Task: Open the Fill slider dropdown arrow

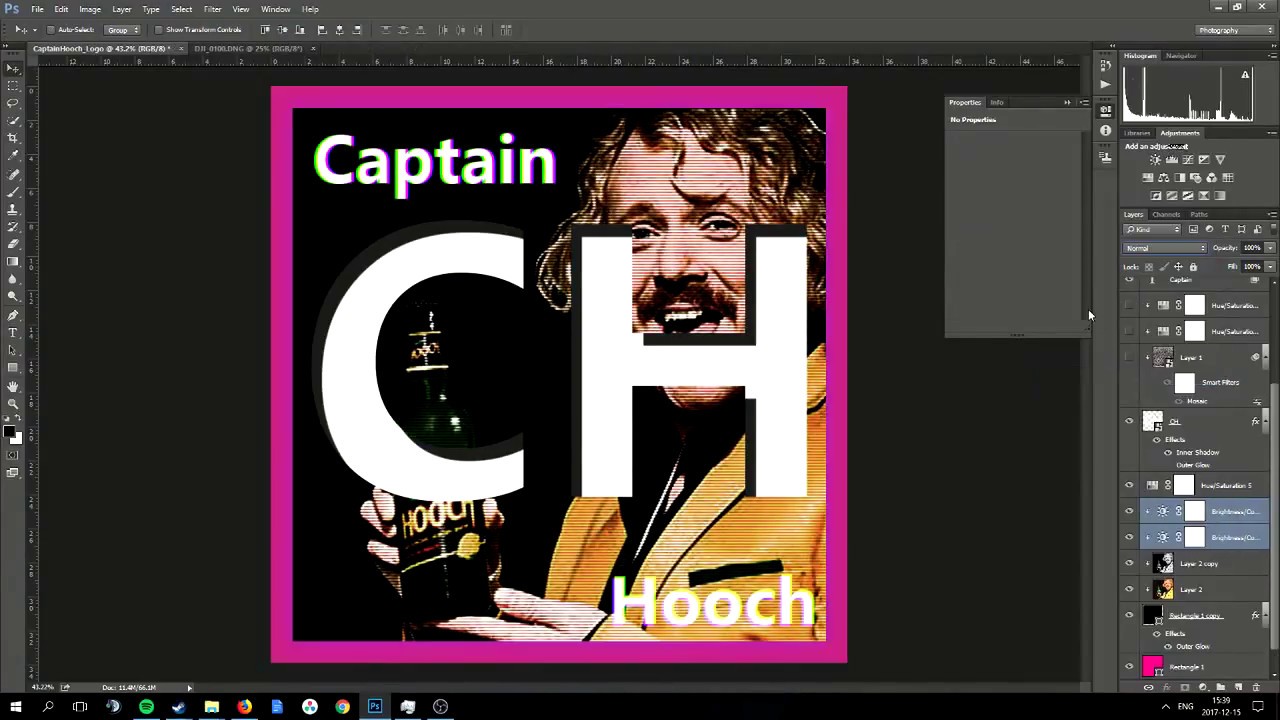Action: [1270, 267]
